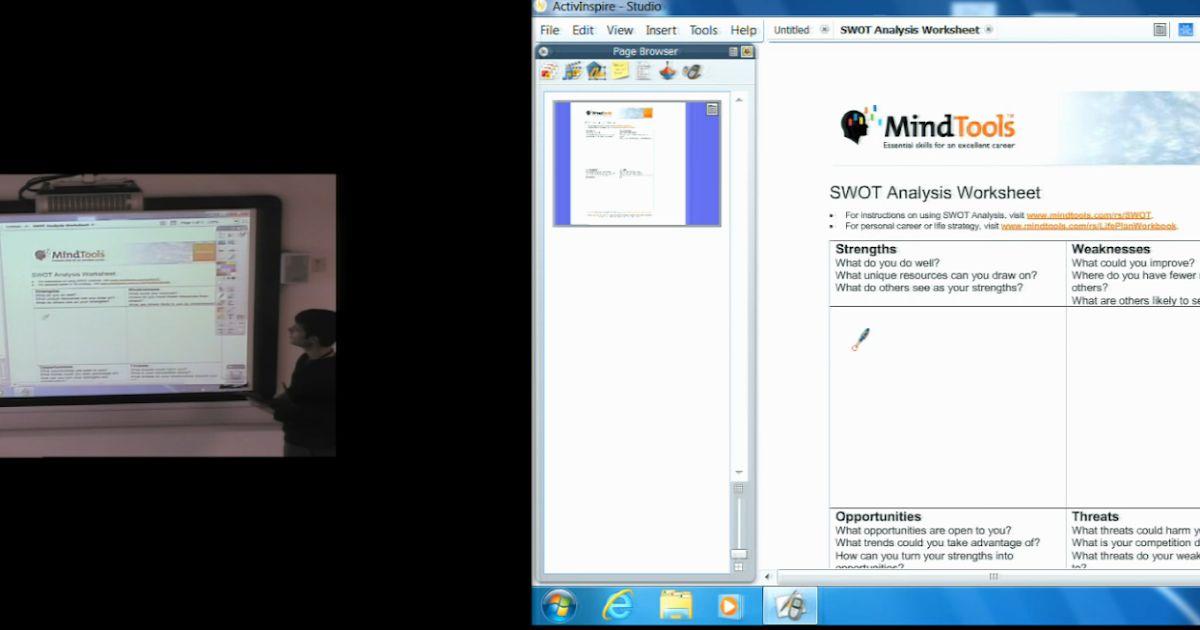Click the horizontal scrollbar thumb below the worksheet
1200x630 pixels.
[x=993, y=576]
